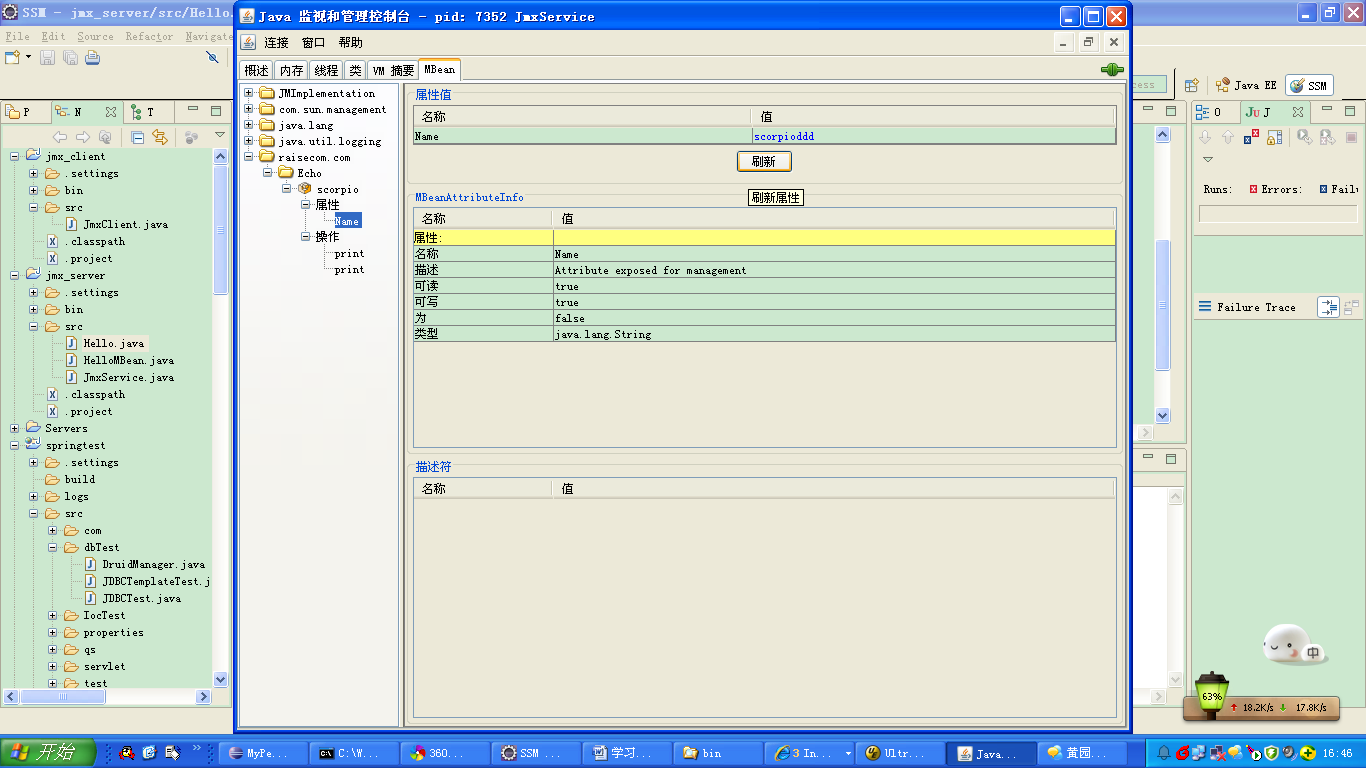This screenshot has height=768, width=1366.
Task: Expand JMImplementation MBean node
Action: pos(249,93)
